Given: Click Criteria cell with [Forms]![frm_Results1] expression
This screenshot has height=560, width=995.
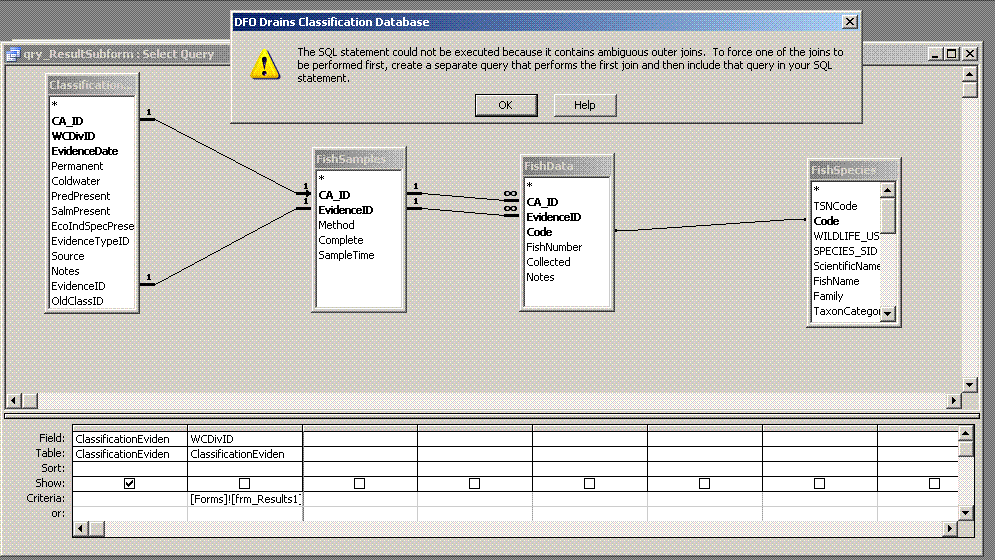Looking at the screenshot, I should pos(245,499).
